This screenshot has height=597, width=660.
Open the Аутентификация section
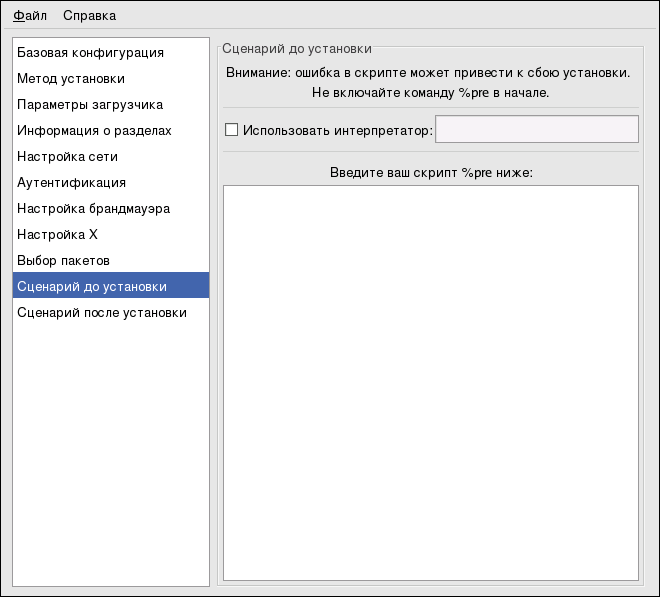pyautogui.click(x=71, y=182)
